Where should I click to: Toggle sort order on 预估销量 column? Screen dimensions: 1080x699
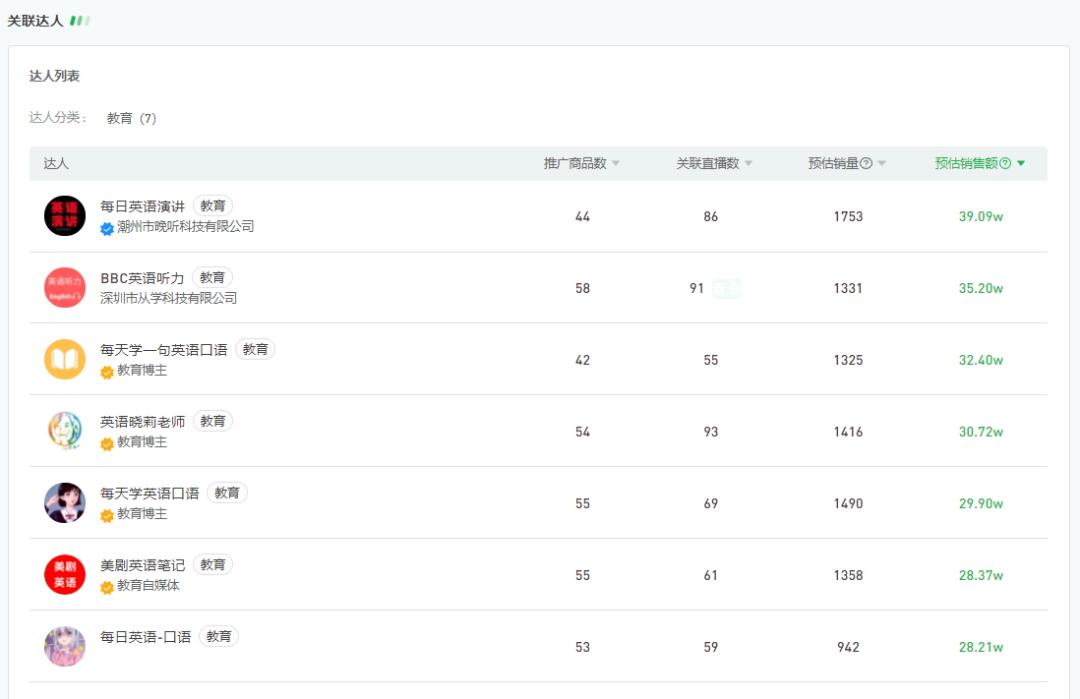pyautogui.click(x=884, y=163)
